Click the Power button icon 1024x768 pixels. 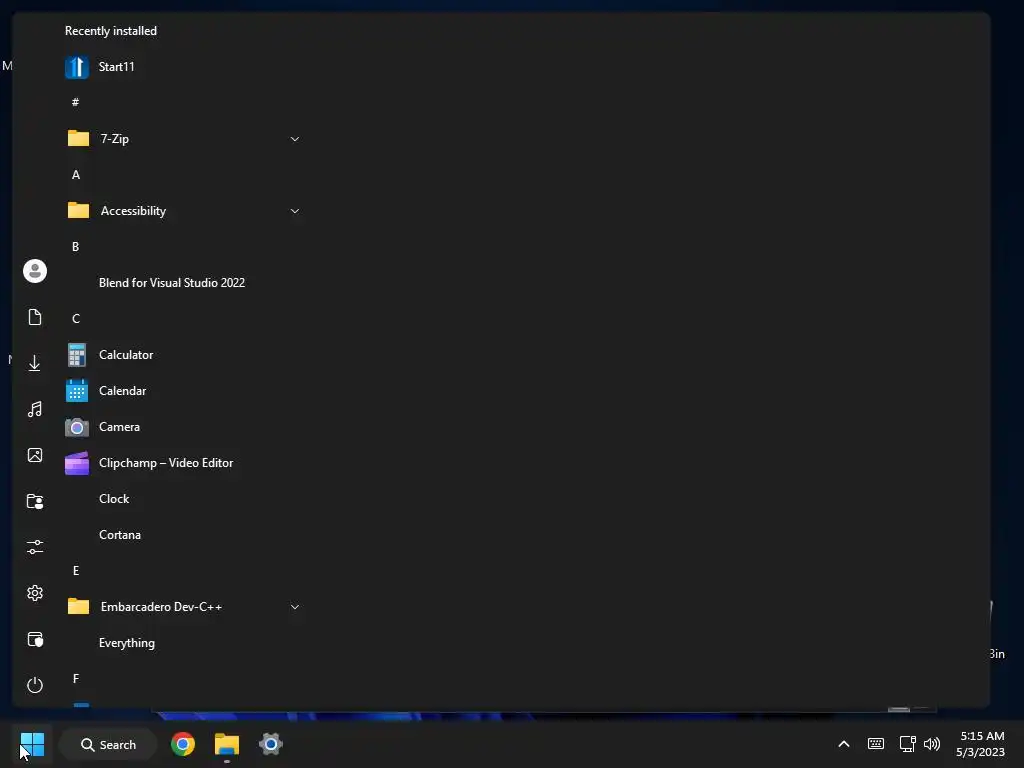click(x=35, y=685)
